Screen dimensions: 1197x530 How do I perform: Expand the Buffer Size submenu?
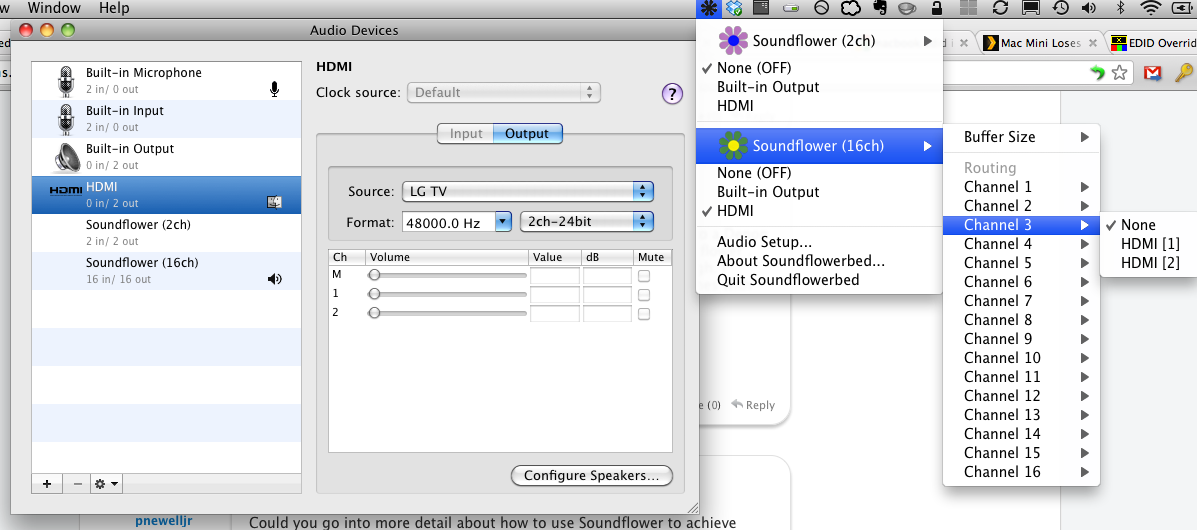(1021, 137)
